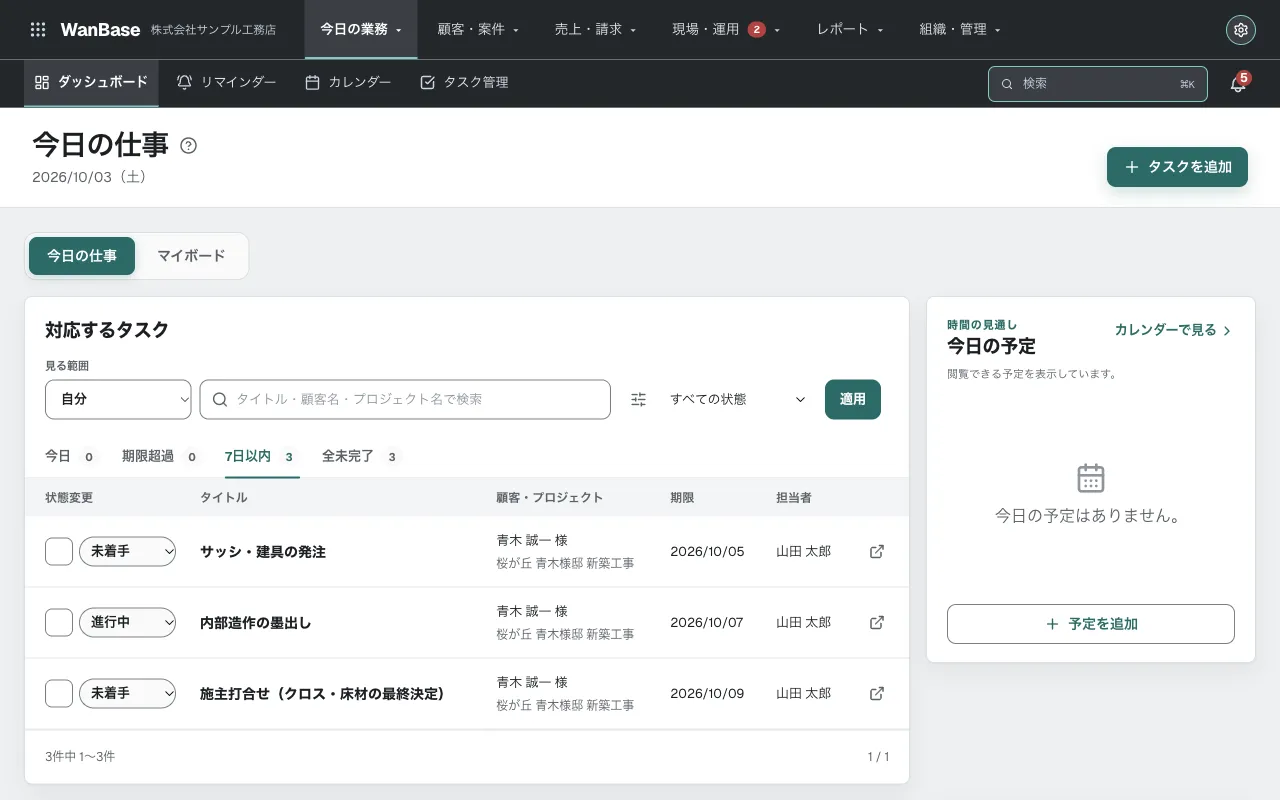
Task: Expand the 現場・運用 menu
Action: point(726,30)
